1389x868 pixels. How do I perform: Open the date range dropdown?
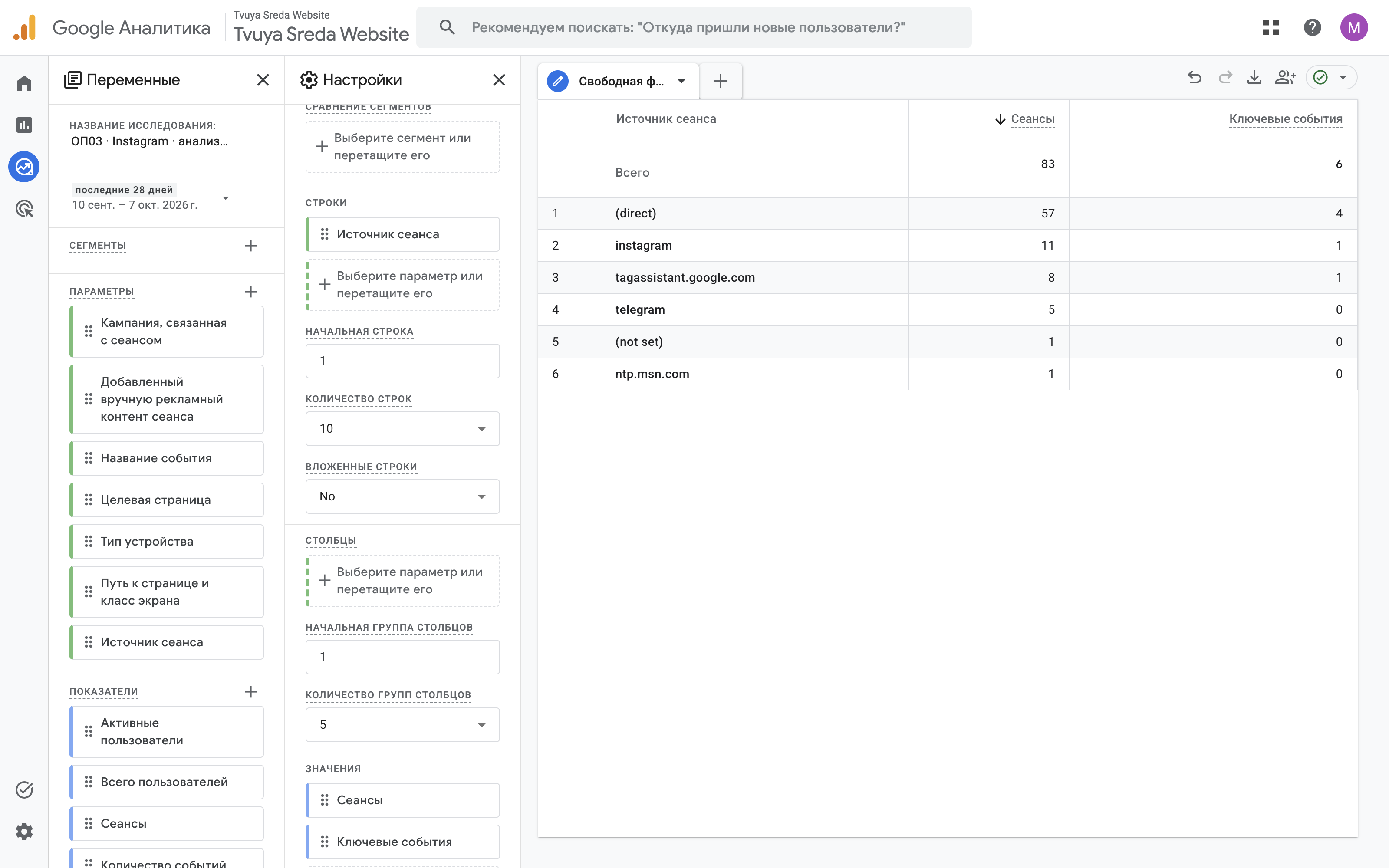150,197
